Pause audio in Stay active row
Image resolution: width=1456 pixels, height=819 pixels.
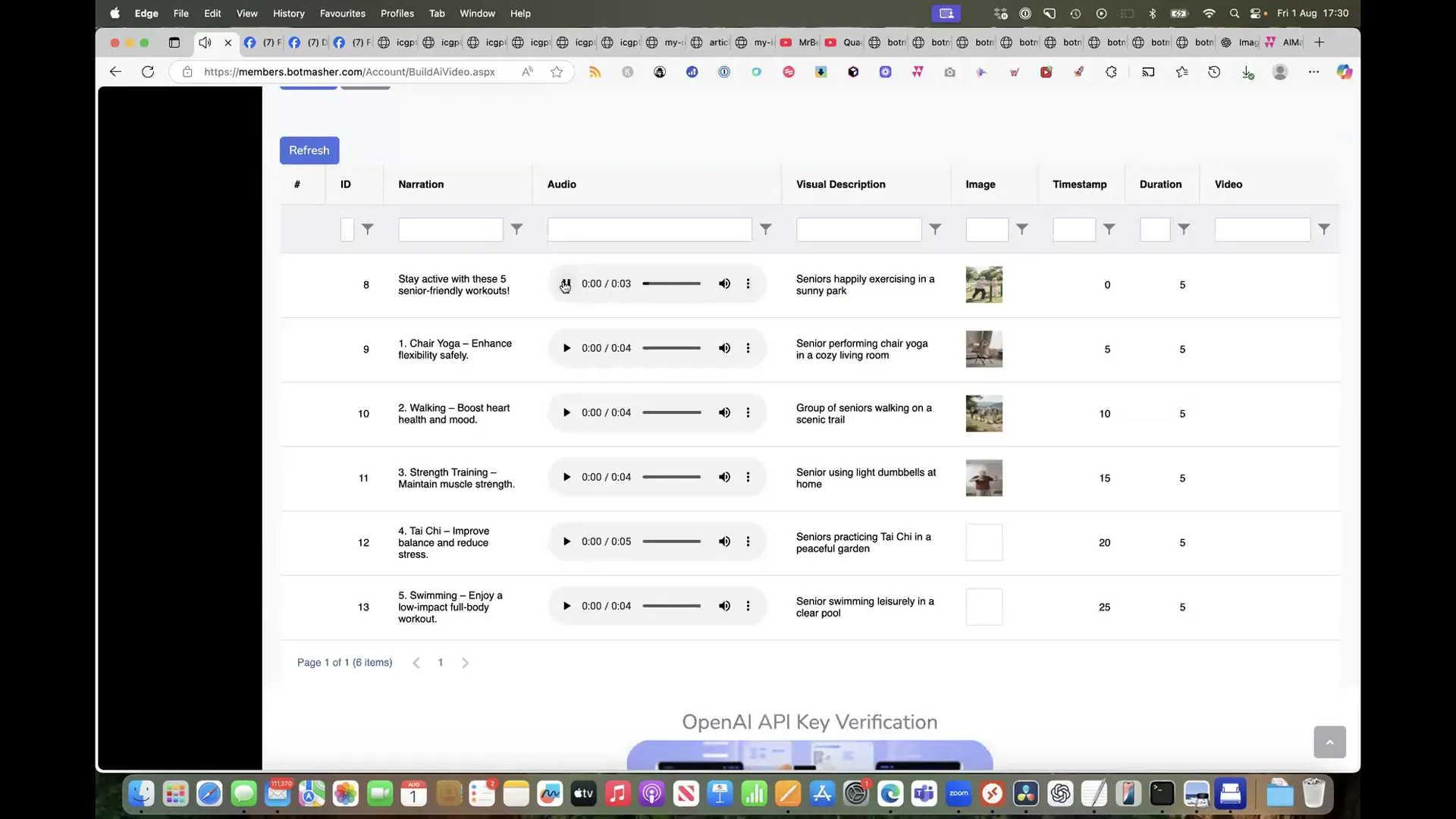566,284
